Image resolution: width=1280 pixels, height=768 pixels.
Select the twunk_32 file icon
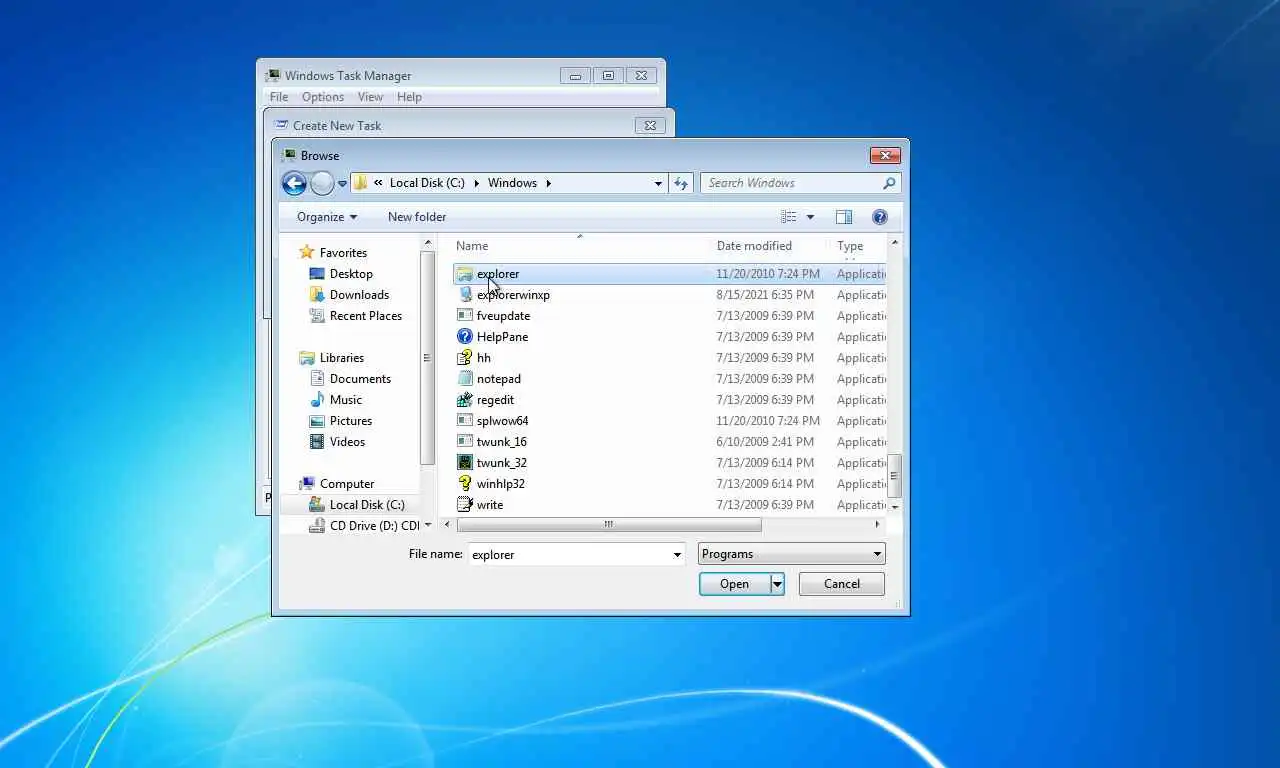tap(465, 463)
